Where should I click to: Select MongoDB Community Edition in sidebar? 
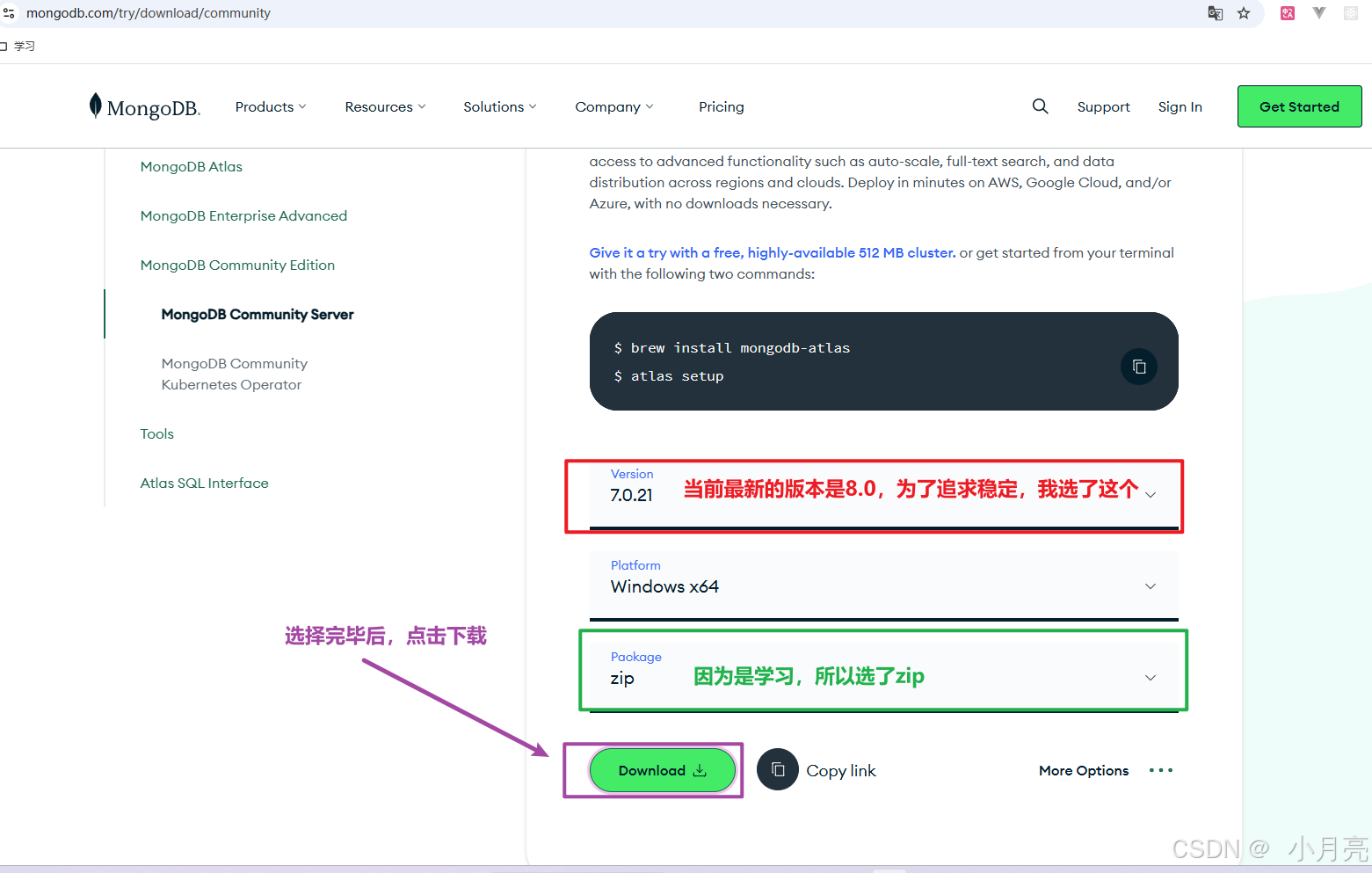[x=237, y=265]
